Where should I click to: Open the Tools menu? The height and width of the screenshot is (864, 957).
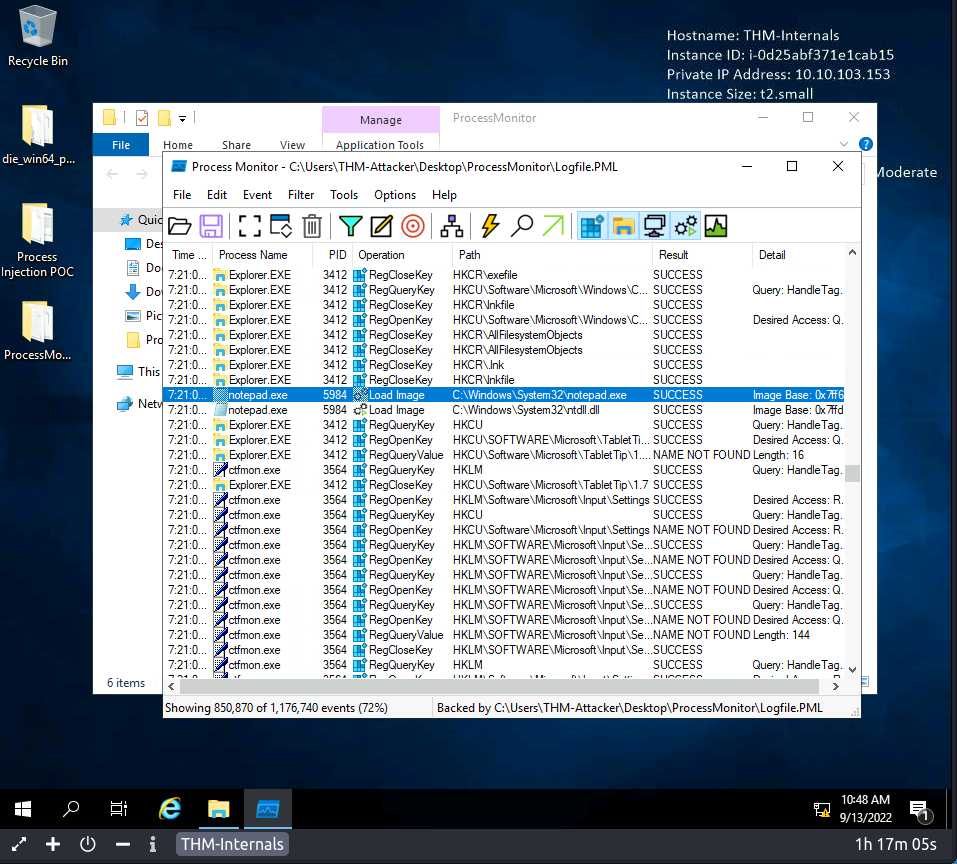tap(344, 195)
